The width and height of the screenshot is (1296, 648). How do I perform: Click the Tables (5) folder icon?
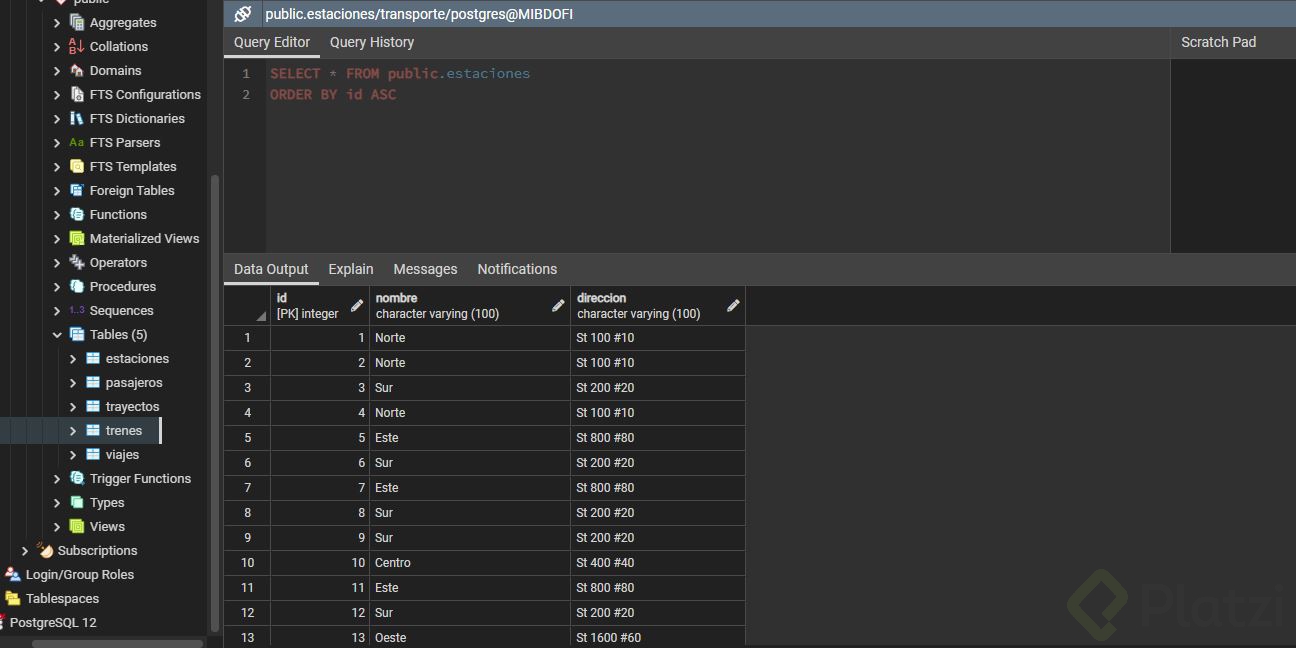[x=77, y=334]
